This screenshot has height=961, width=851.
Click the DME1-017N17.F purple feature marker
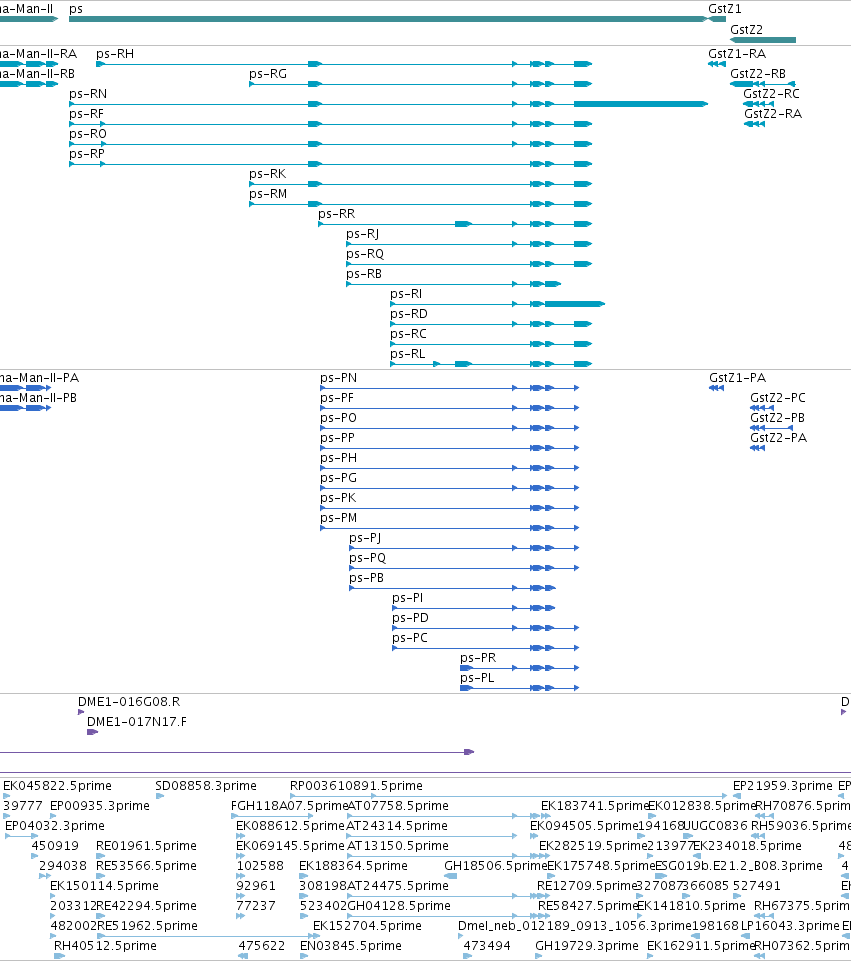click(93, 732)
